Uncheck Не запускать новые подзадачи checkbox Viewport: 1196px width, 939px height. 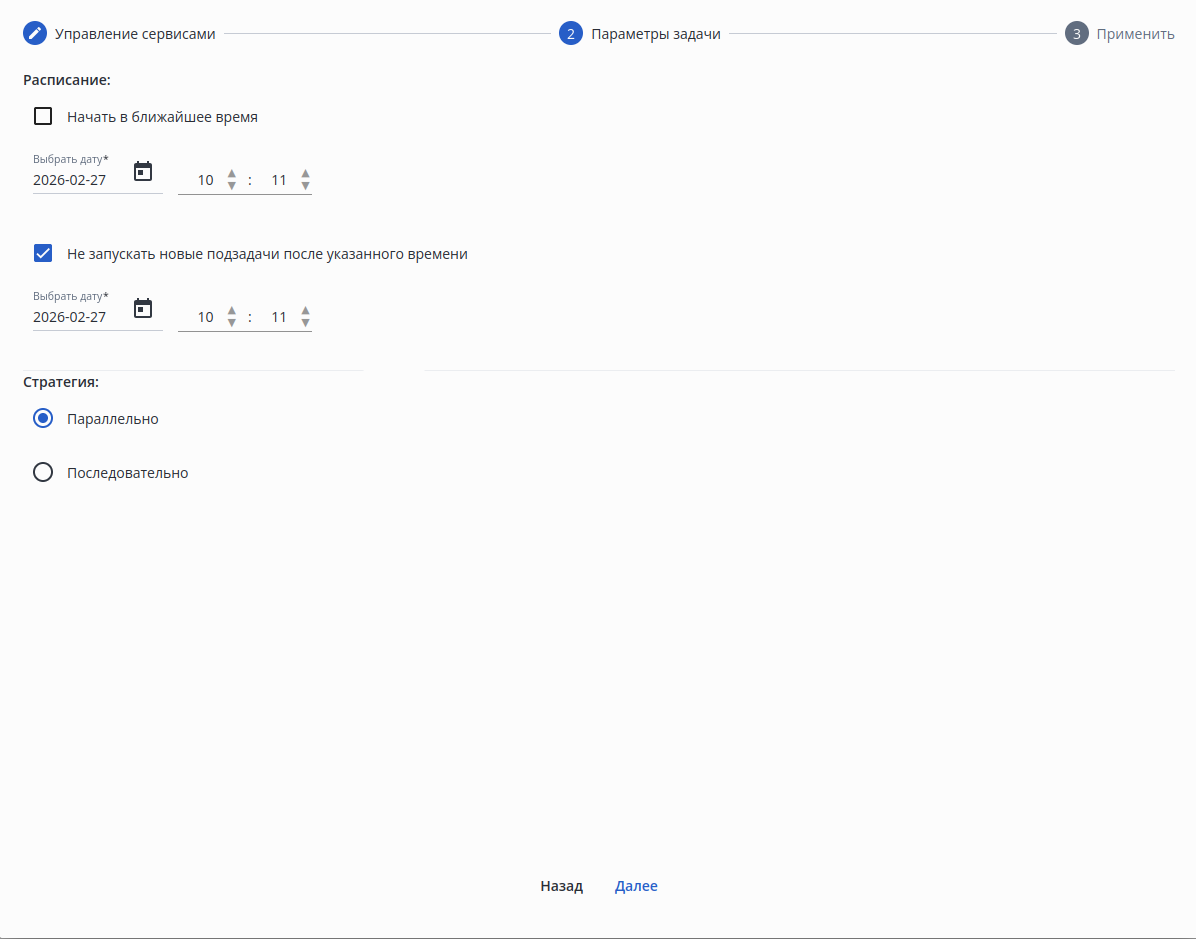tap(43, 253)
